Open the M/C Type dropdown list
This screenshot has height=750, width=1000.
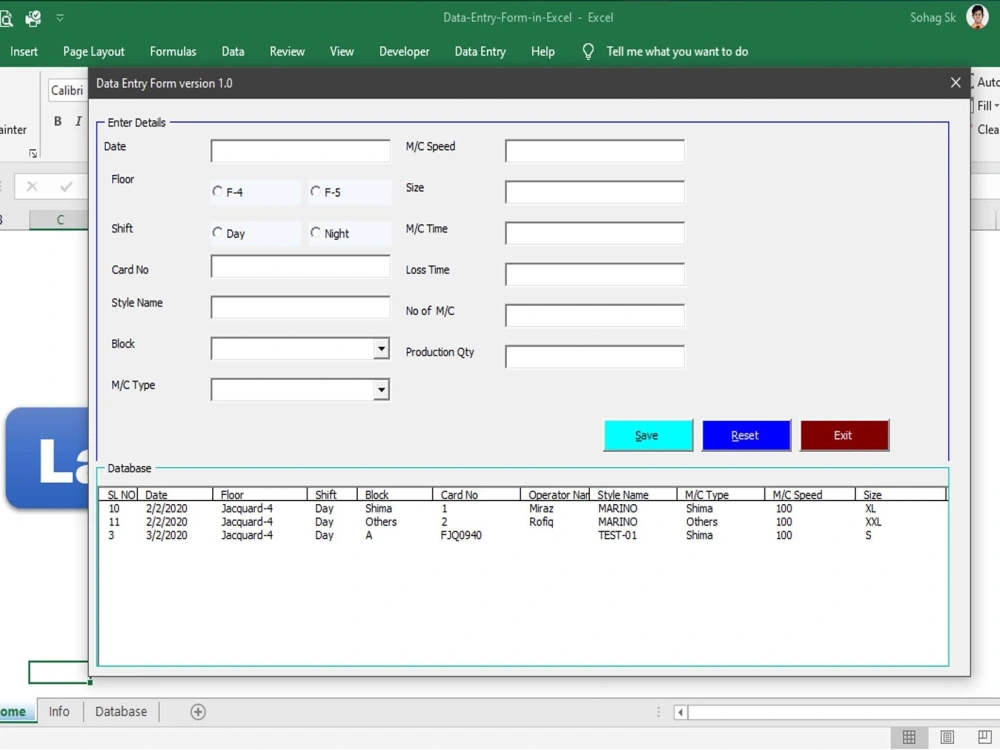coord(381,390)
